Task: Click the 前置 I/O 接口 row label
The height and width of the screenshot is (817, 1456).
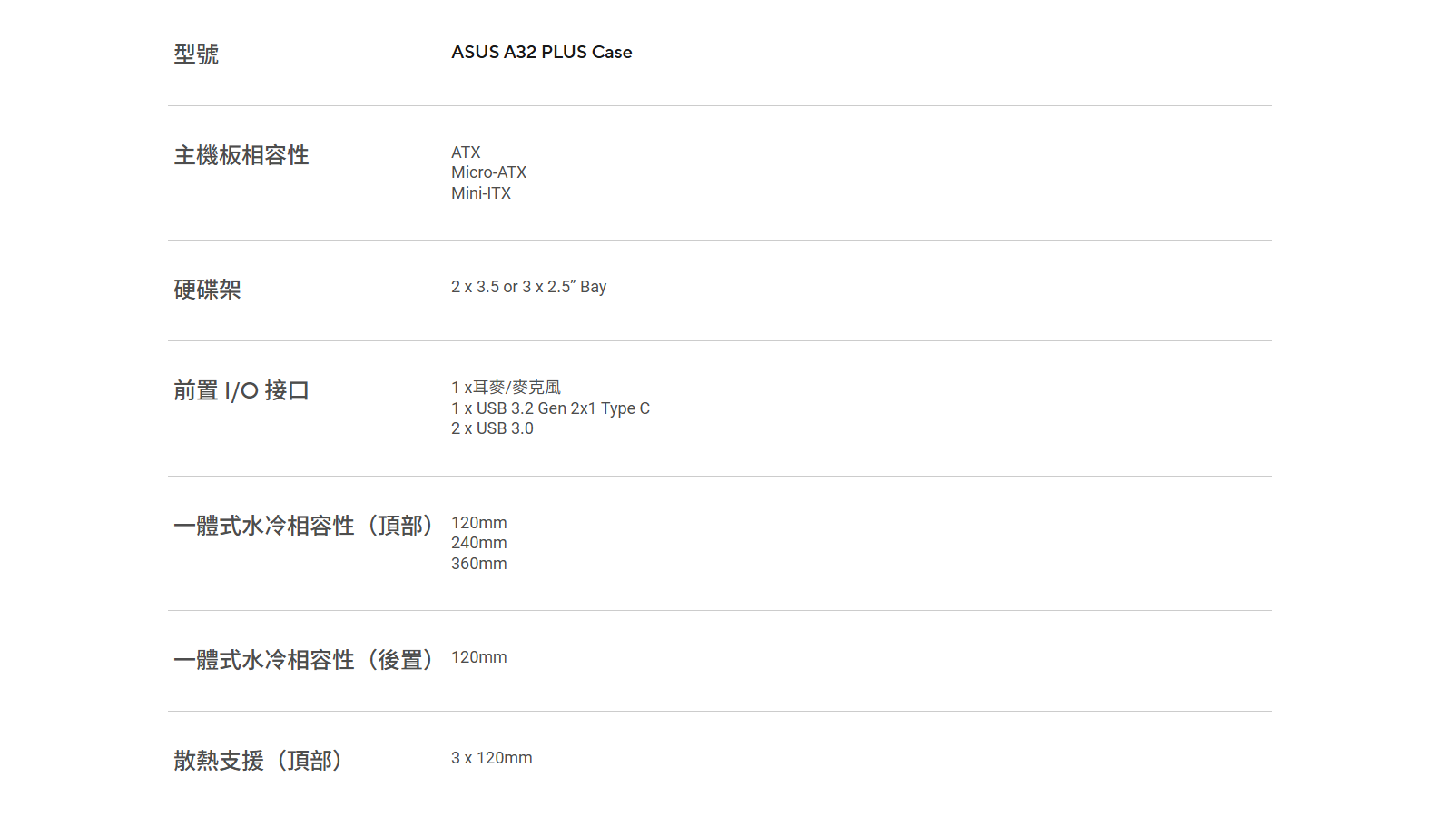Action: coord(241,390)
